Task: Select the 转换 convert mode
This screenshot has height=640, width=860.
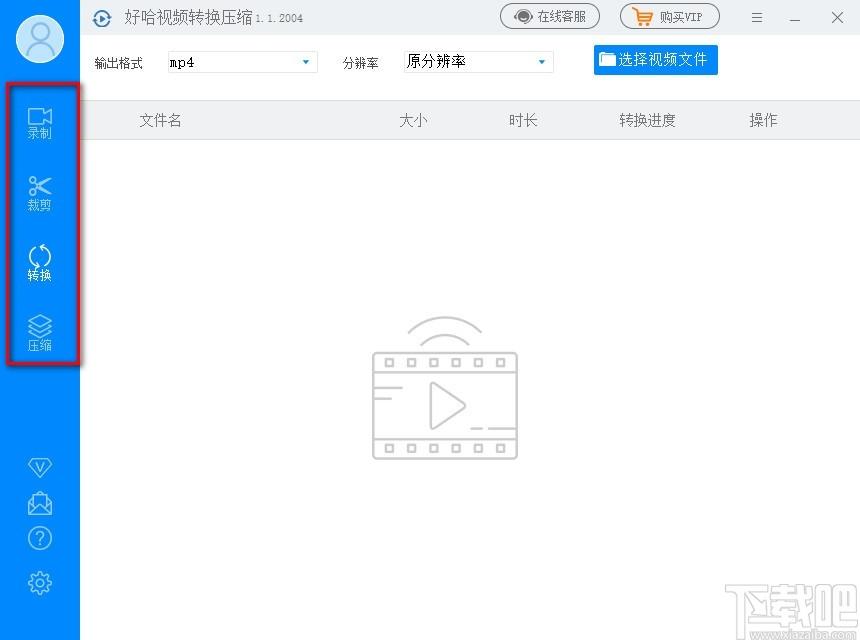Action: pos(39,263)
